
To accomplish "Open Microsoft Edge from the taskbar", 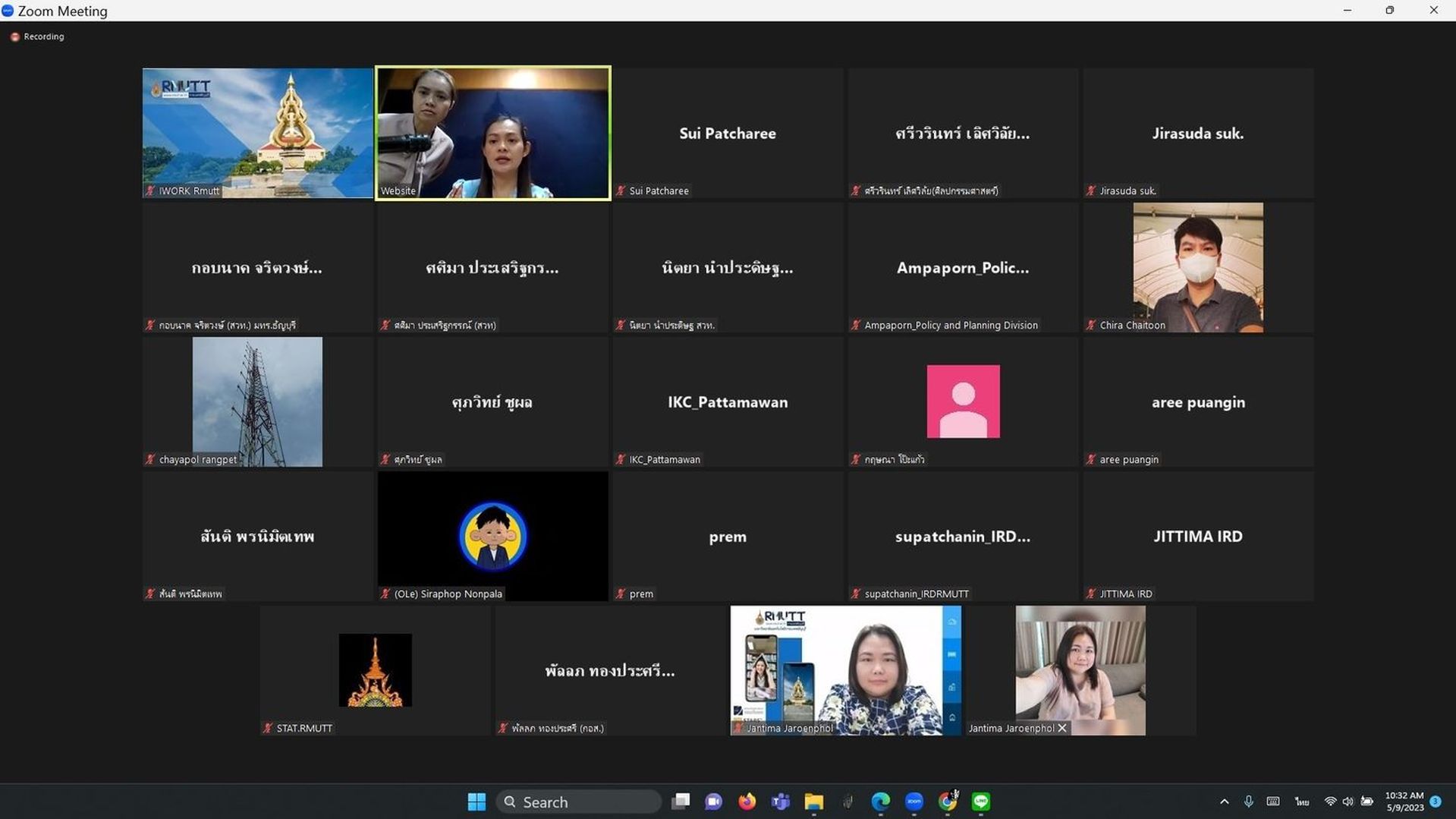I will [x=881, y=802].
